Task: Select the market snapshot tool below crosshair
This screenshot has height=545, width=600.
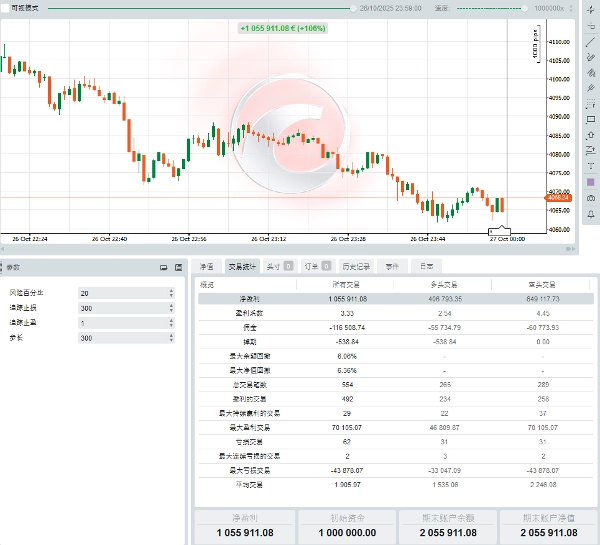Action: pos(590,26)
